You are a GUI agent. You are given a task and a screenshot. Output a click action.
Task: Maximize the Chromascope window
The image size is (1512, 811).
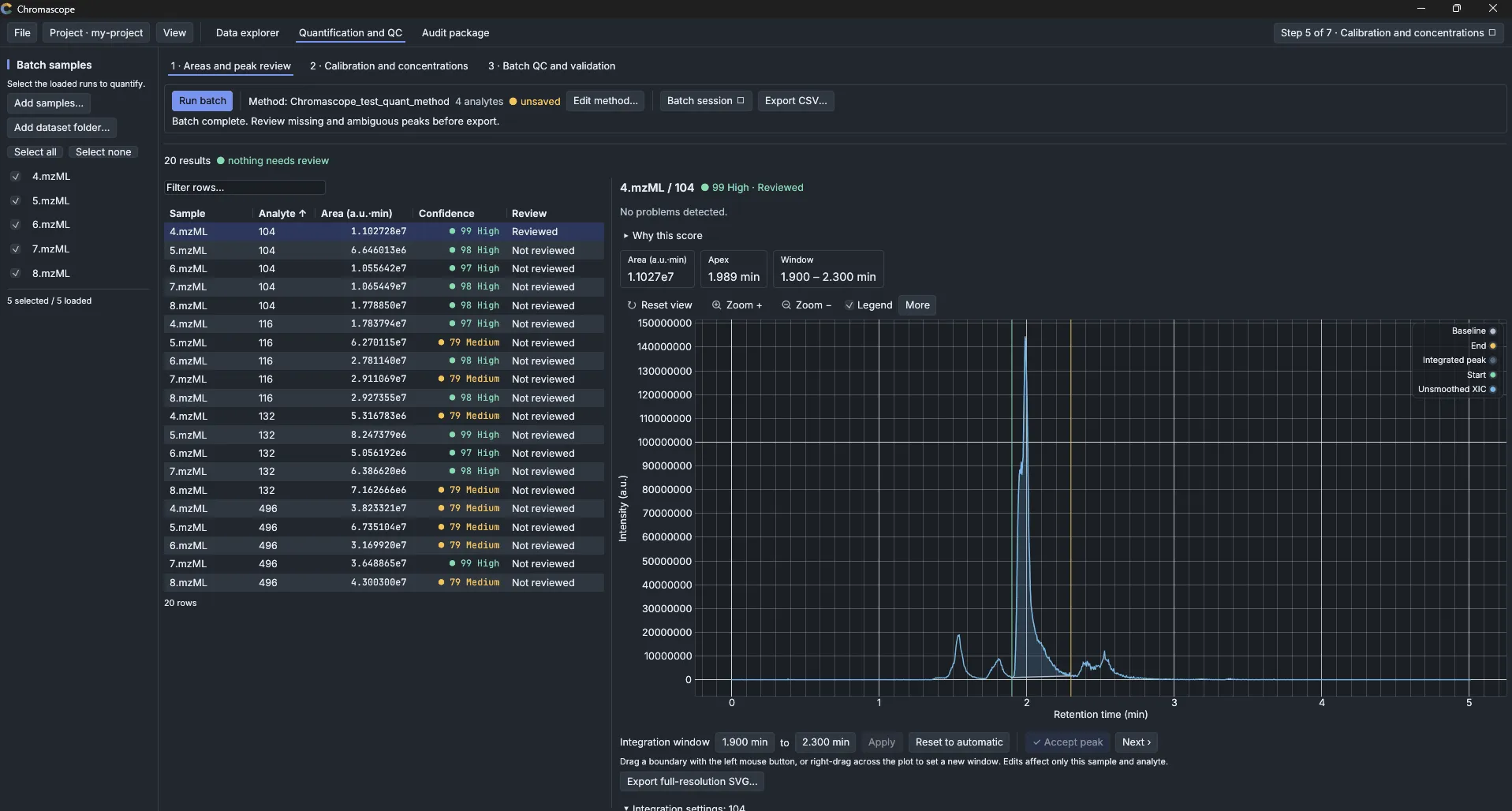click(x=1457, y=9)
